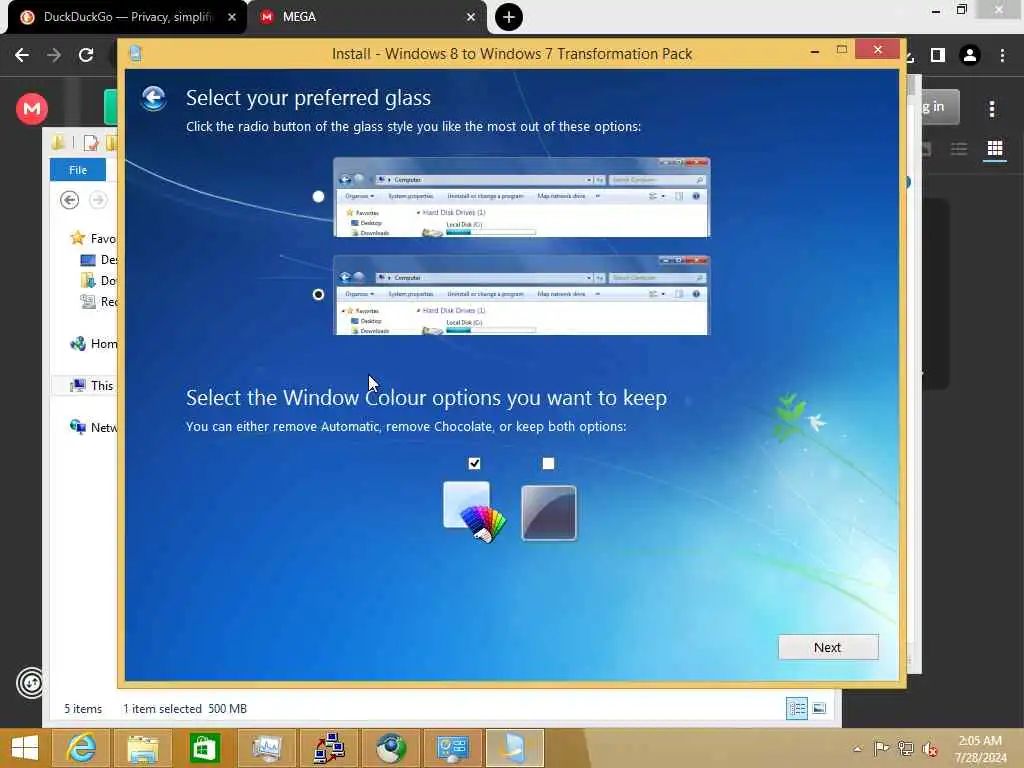Screen dimensions: 1024x768
Task: Select the first glass style radio button
Action: point(318,197)
